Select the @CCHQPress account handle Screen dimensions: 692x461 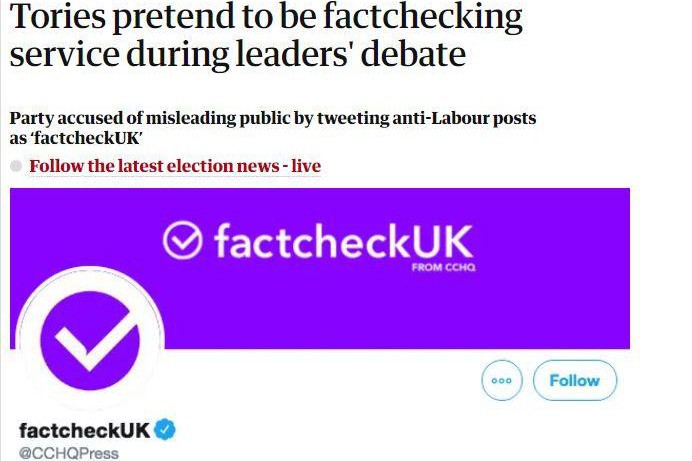[68, 453]
